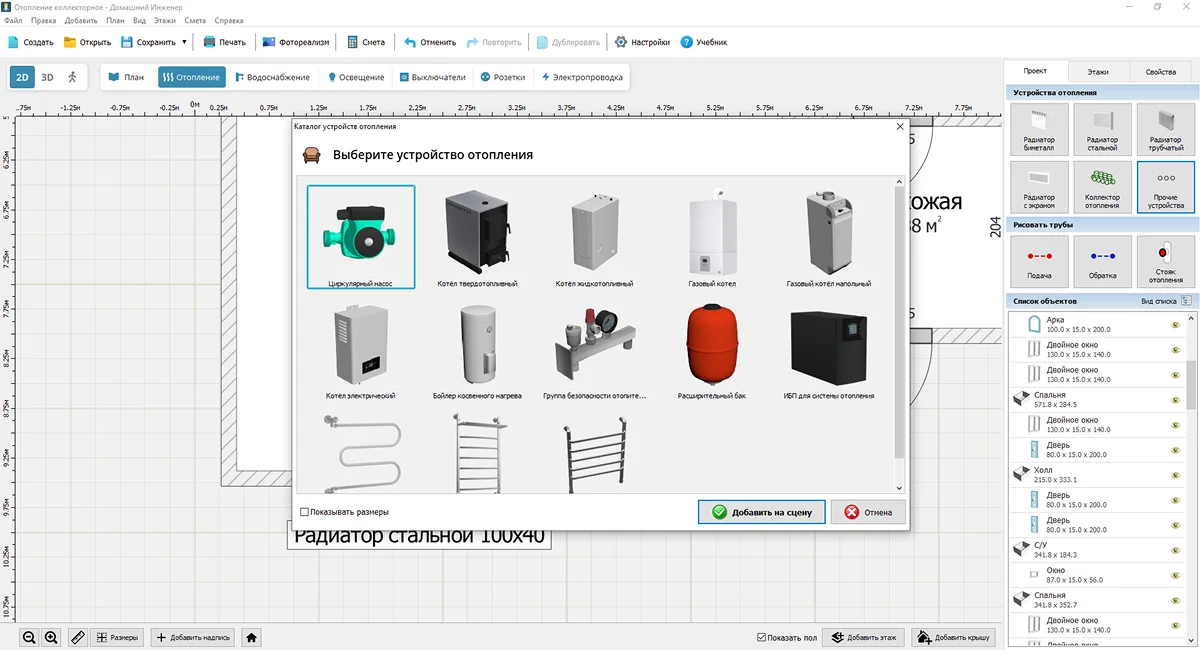Open the Сохранить dropdown arrow
Image resolution: width=1200 pixels, height=650 pixels.
click(x=184, y=42)
